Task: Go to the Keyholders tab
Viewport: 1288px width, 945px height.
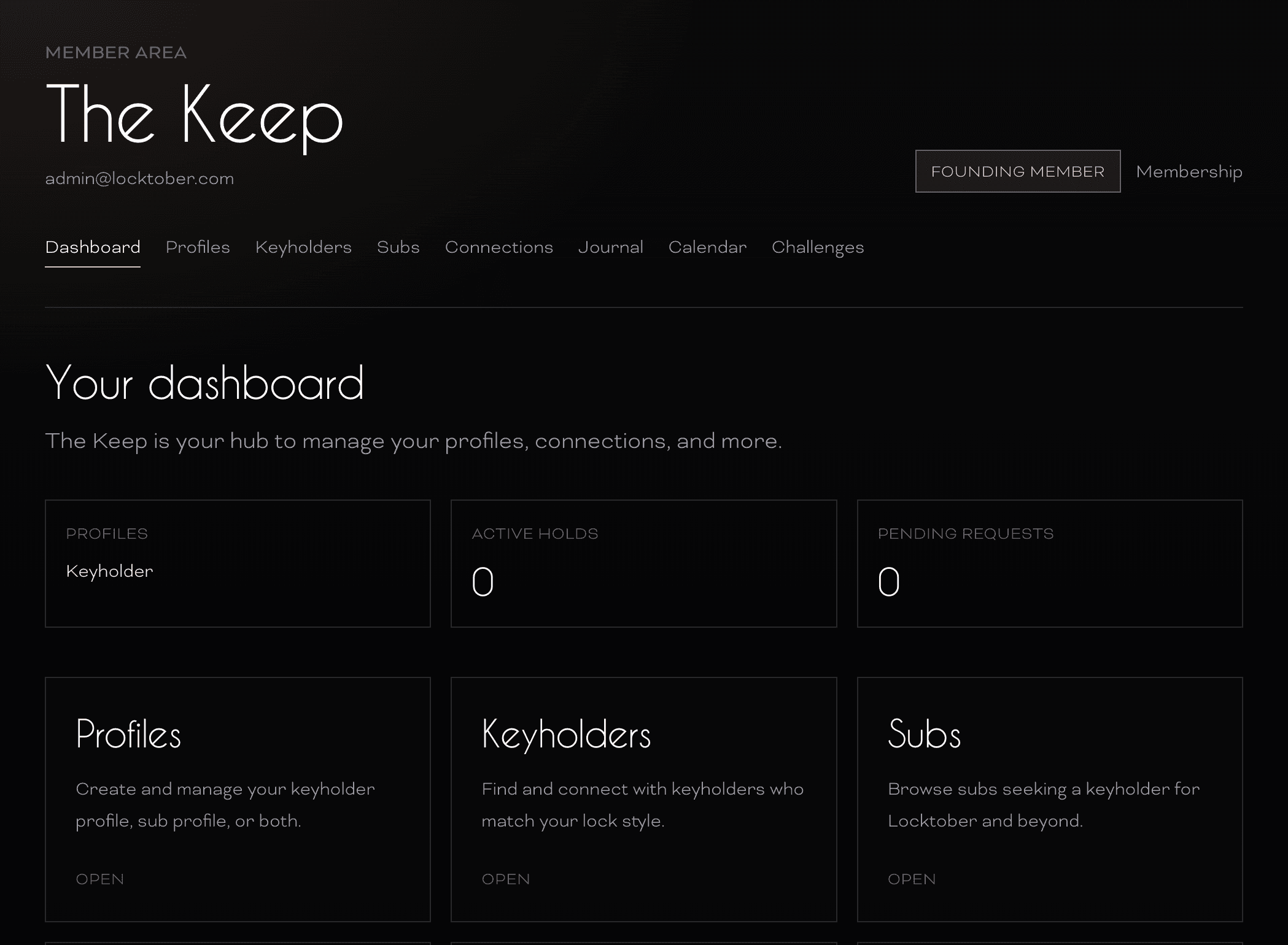Action: pyautogui.click(x=303, y=247)
